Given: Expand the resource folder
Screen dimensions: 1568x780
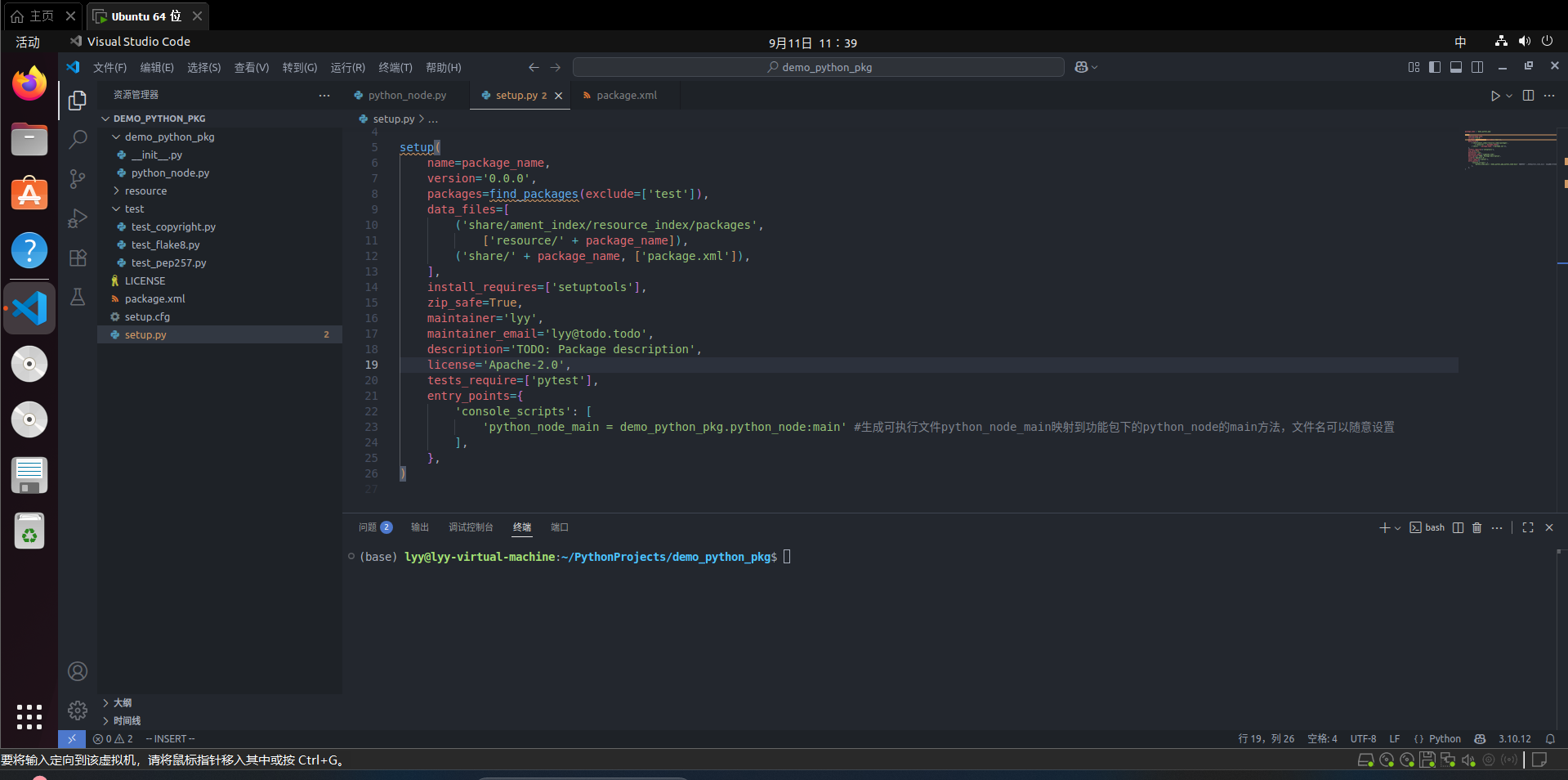Looking at the screenshot, I should coord(145,191).
